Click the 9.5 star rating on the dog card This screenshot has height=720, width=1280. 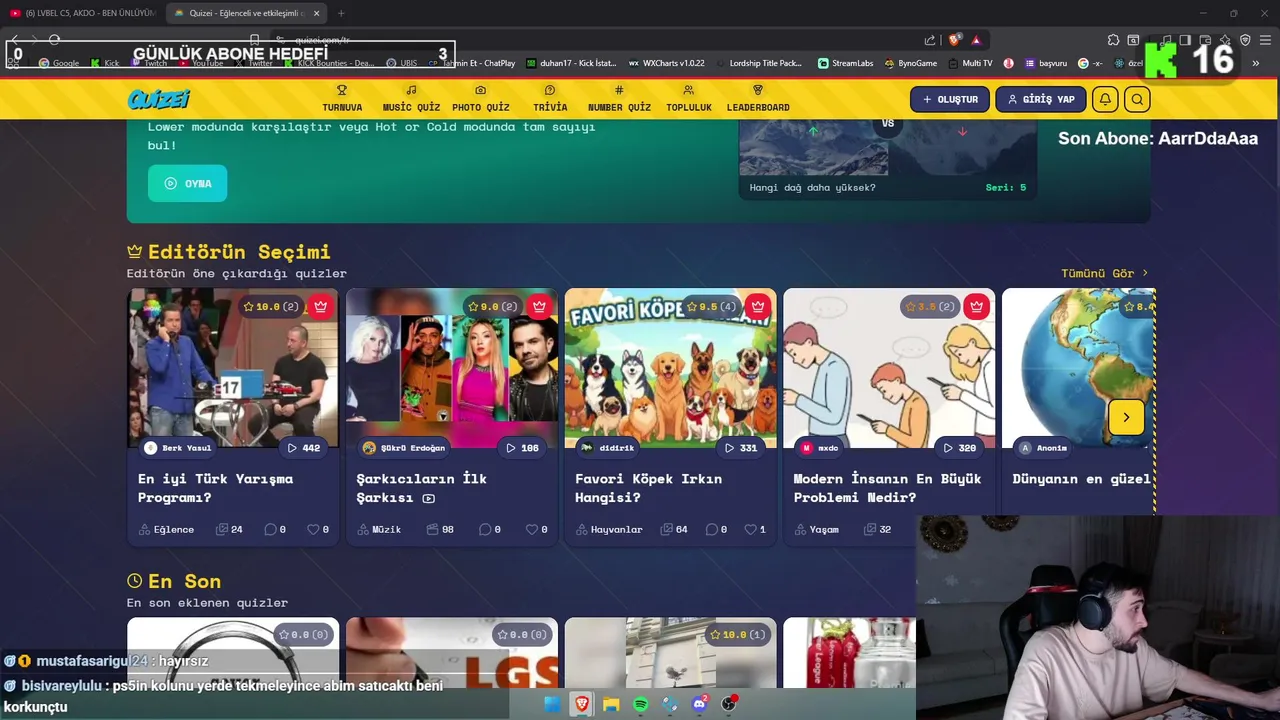(x=711, y=306)
